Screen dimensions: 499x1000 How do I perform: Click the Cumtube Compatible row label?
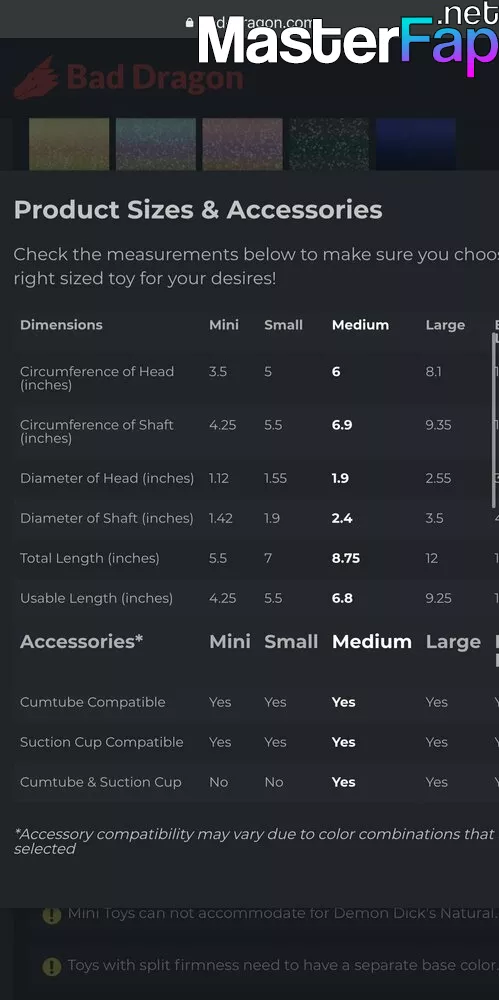(x=93, y=702)
